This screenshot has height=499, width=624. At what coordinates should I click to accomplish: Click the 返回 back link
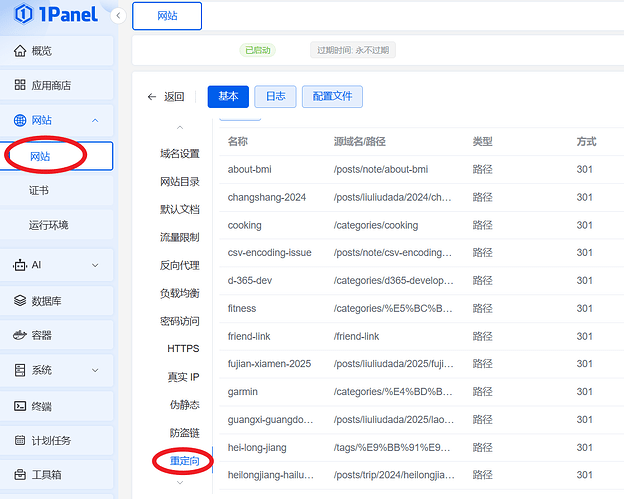166,97
